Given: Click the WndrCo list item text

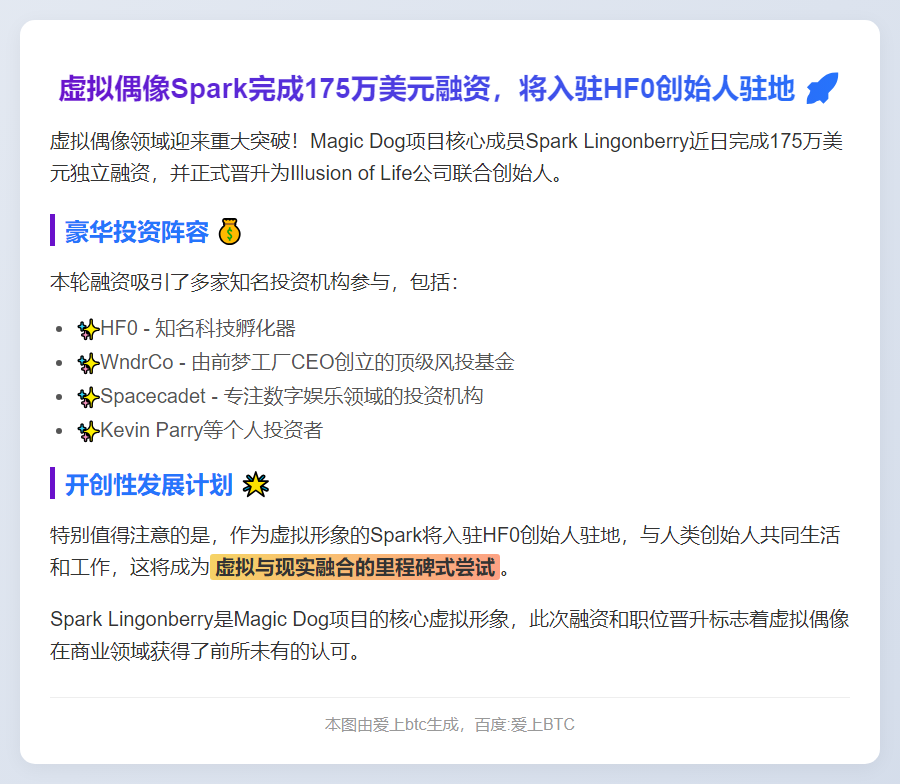Looking at the screenshot, I should pos(307,363).
